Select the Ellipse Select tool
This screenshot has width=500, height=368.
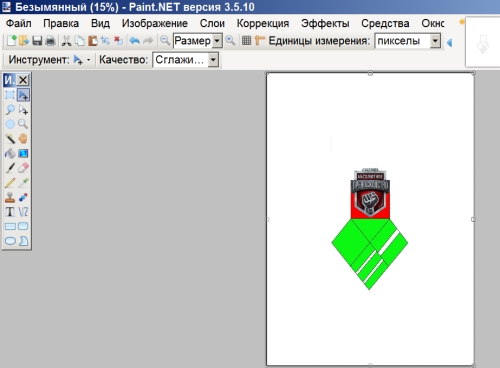10,124
